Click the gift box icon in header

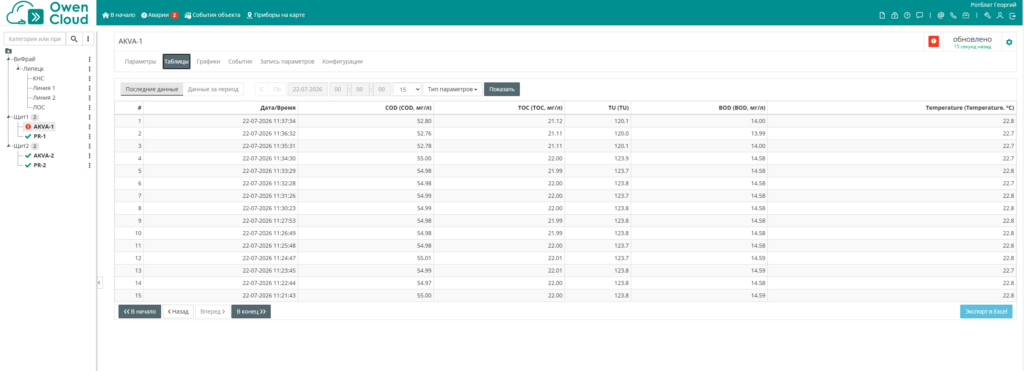click(895, 15)
